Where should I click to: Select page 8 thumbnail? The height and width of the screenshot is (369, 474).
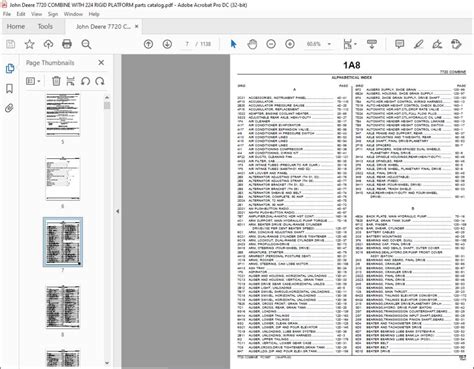tap(63, 307)
